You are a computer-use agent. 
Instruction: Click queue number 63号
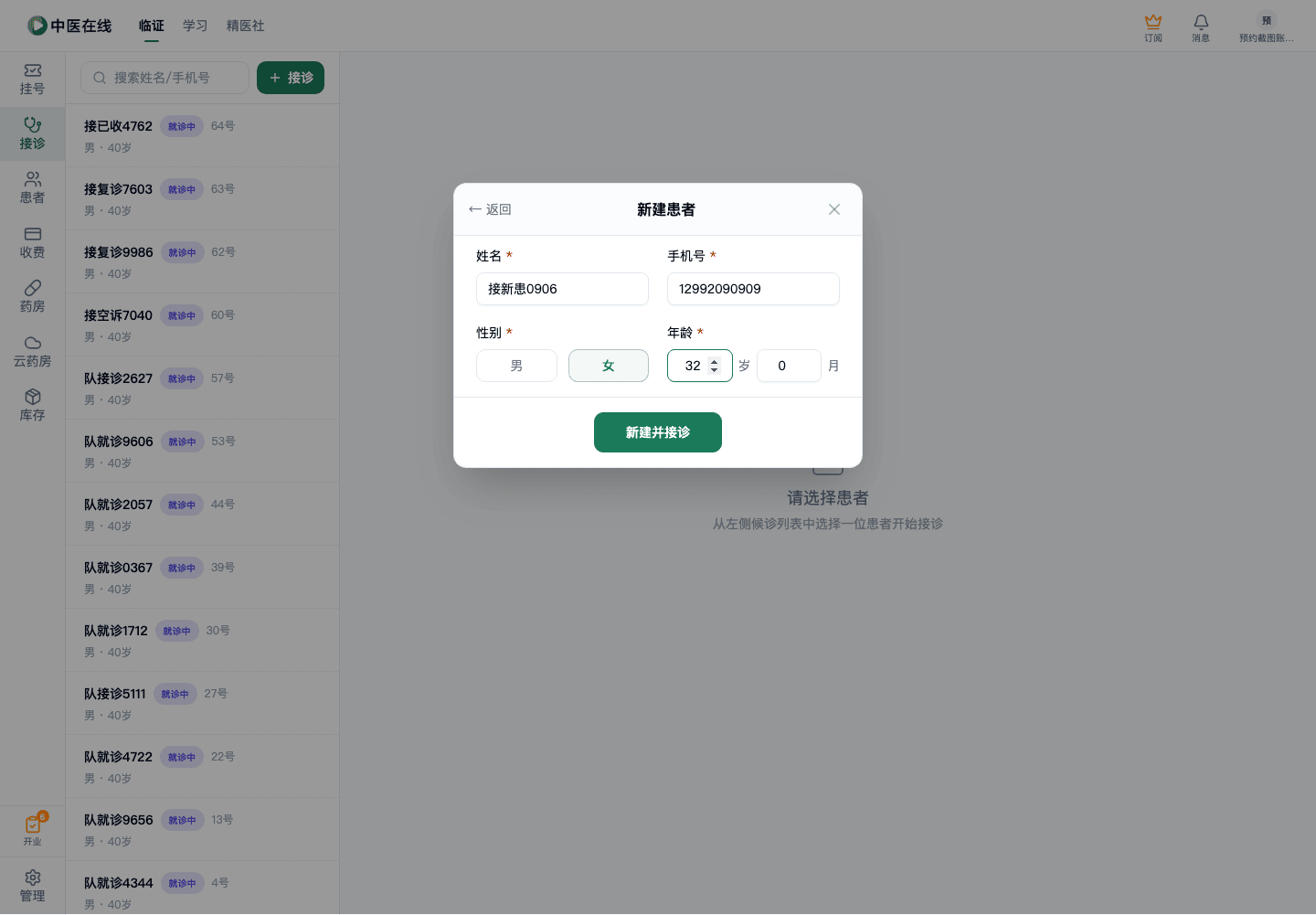(x=223, y=189)
